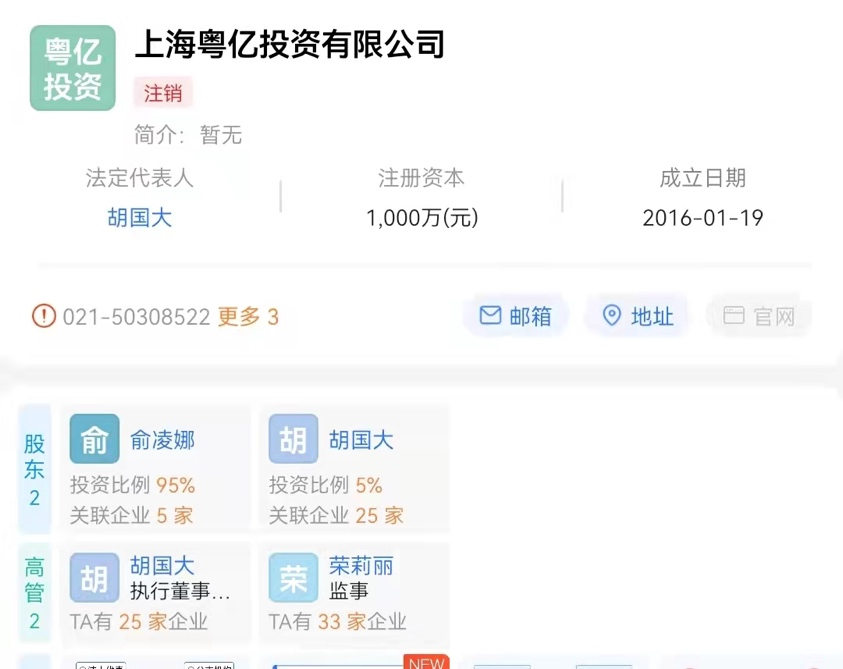This screenshot has width=843, height=669.
Task: Open the 高管 2 section tab
Action: tap(33, 591)
